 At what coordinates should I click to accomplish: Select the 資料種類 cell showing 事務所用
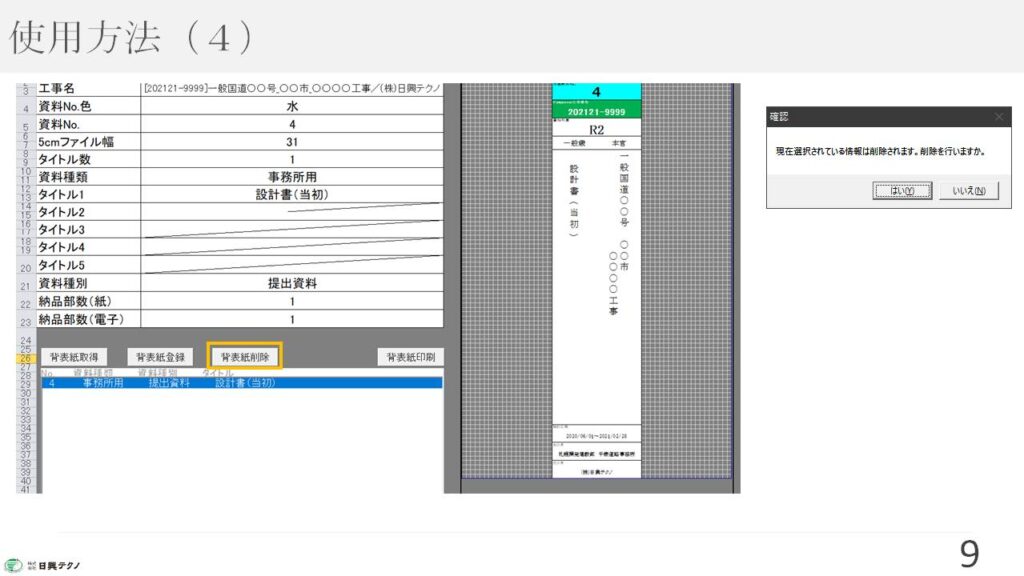[292, 177]
